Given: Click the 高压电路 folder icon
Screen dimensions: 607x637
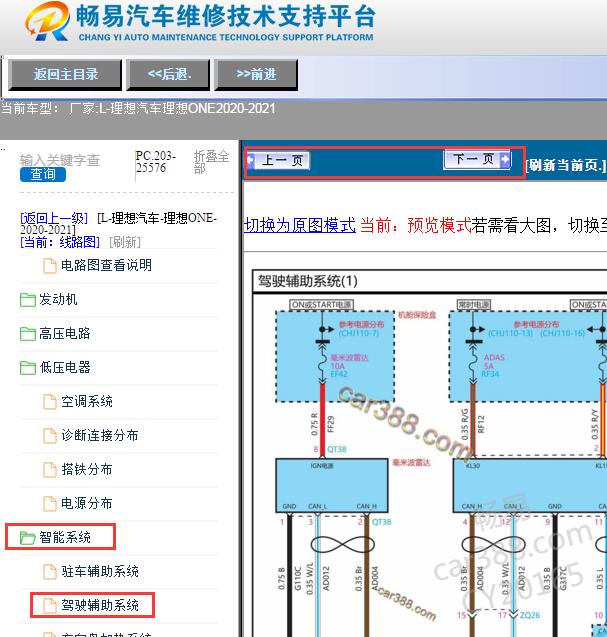Looking at the screenshot, I should click(28, 334).
